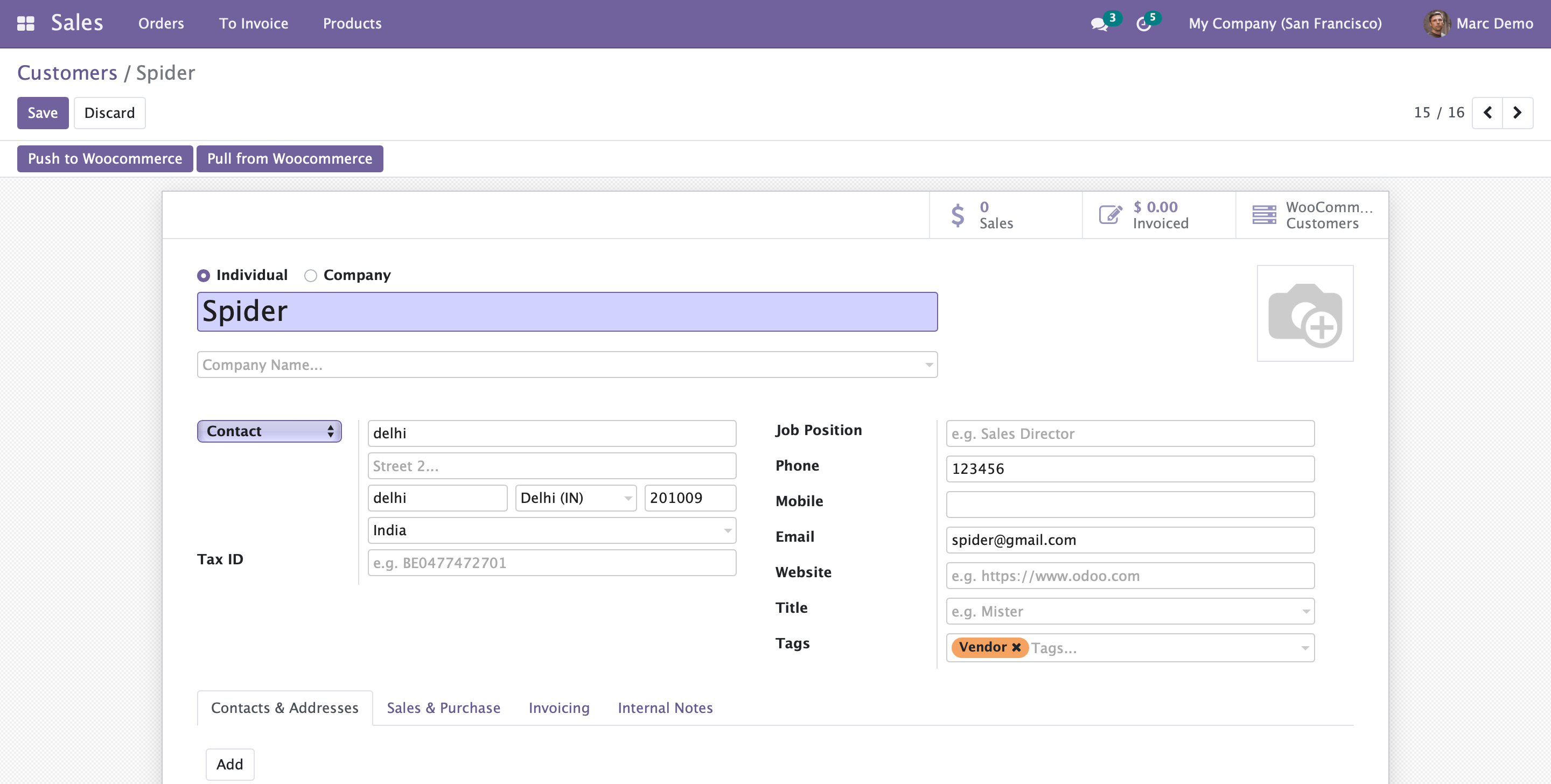
Task: Go to previous record arrow
Action: (1487, 113)
